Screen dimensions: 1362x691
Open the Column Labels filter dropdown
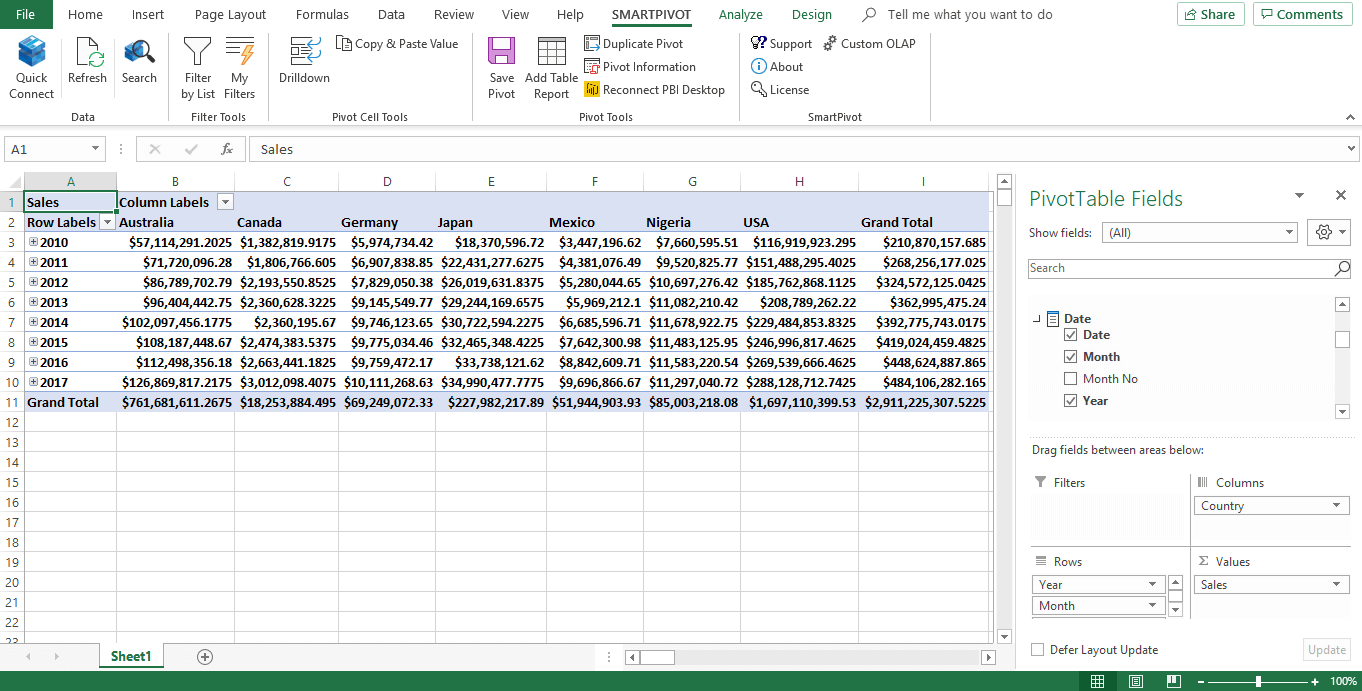(x=225, y=201)
